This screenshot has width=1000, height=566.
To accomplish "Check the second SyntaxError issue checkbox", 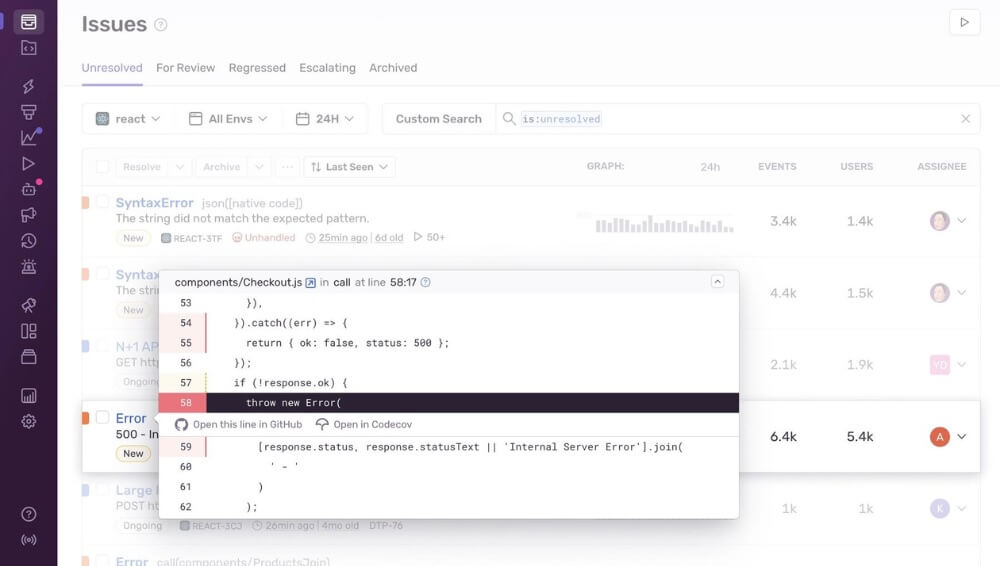I will tap(102, 274).
